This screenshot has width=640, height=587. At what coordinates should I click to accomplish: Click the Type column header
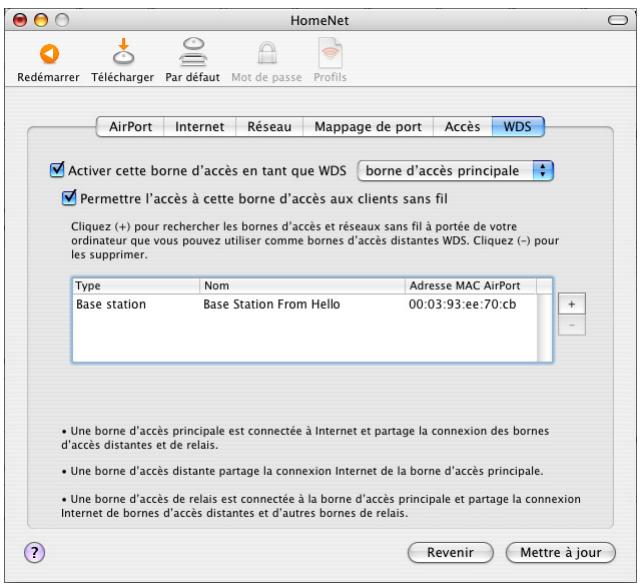[136, 286]
